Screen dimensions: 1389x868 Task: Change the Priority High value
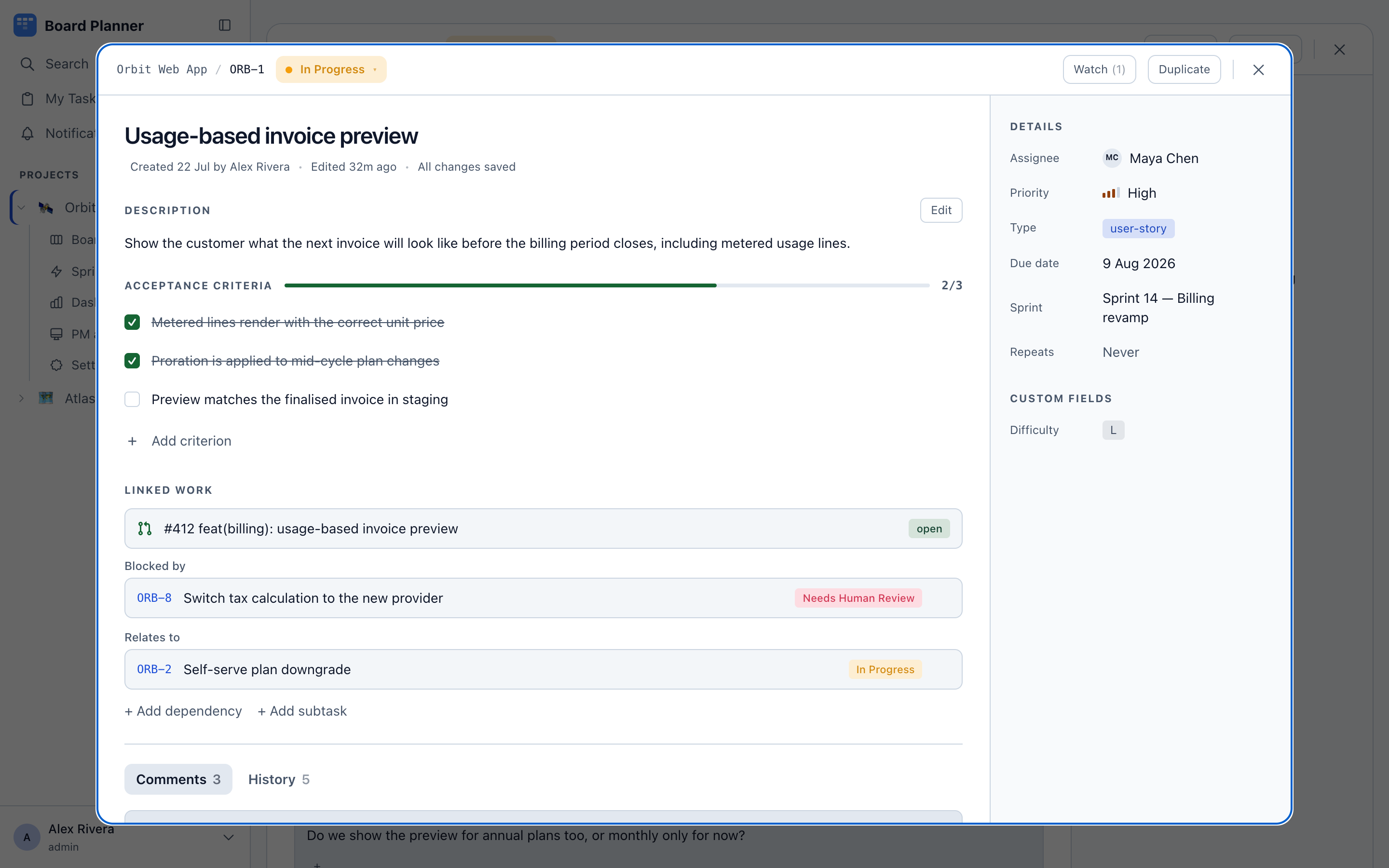pos(1129,193)
